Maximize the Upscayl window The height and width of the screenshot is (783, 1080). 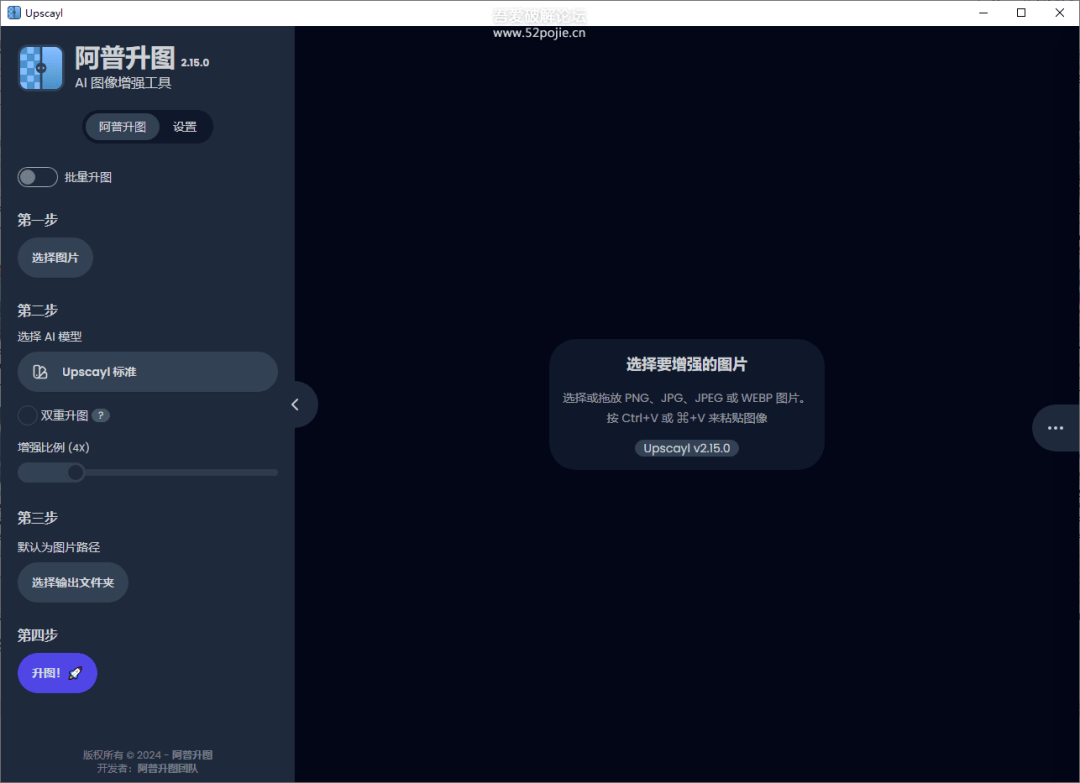point(1021,12)
